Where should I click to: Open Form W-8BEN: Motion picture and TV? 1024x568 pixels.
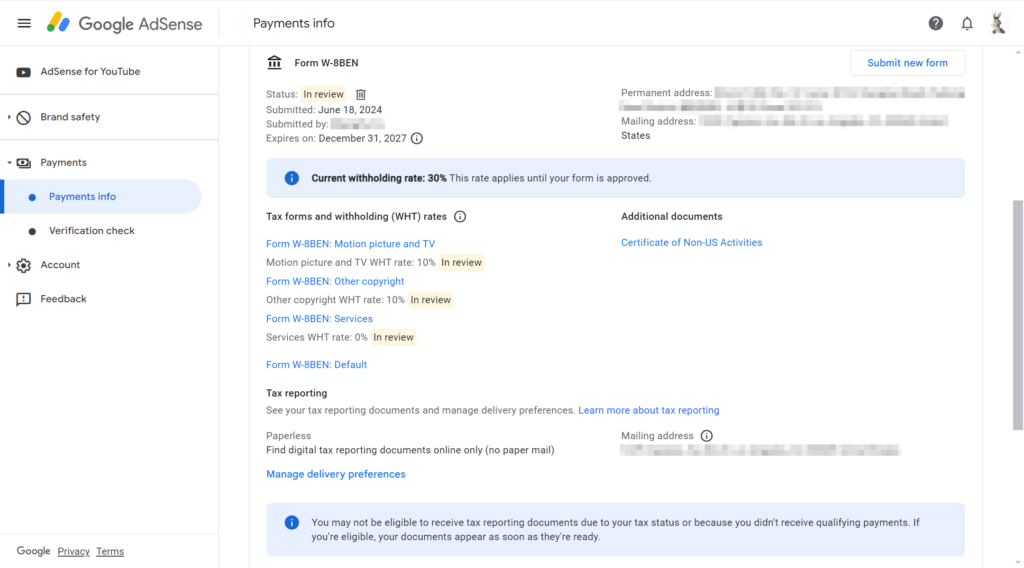pos(350,244)
